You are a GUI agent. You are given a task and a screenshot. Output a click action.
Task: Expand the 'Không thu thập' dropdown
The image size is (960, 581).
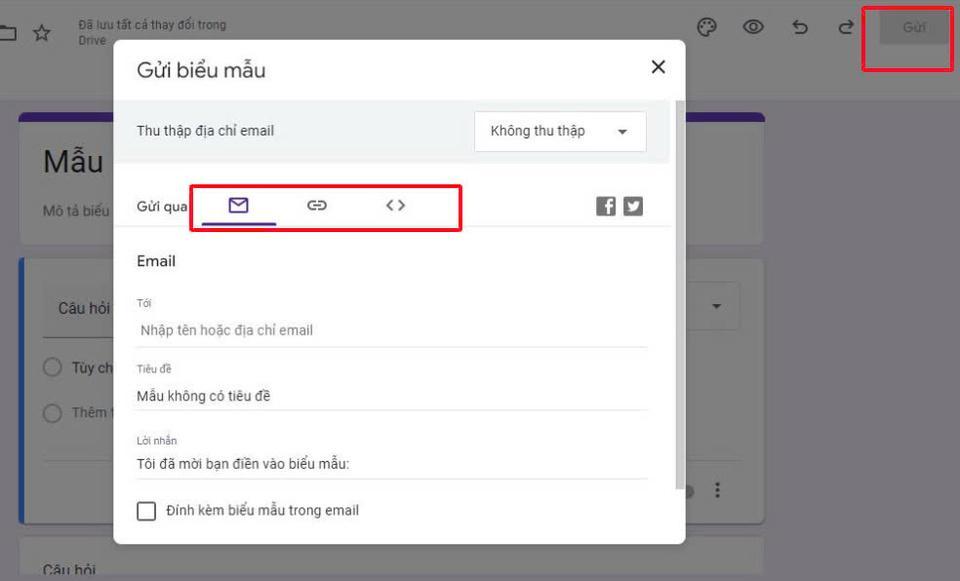[560, 131]
